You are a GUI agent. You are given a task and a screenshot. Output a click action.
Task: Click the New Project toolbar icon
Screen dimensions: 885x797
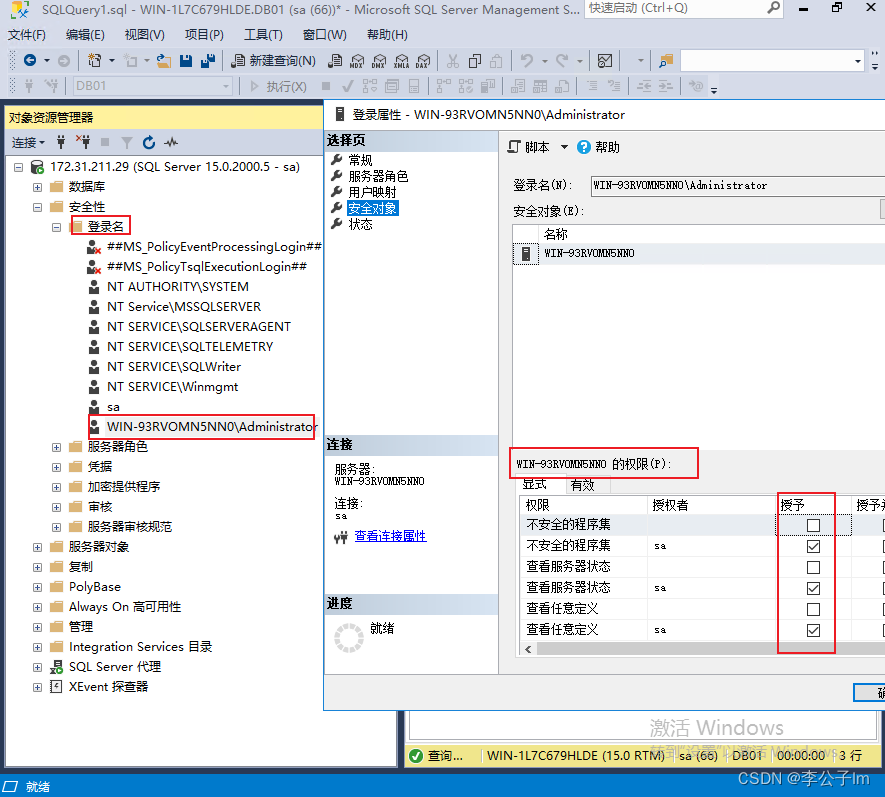[95, 60]
